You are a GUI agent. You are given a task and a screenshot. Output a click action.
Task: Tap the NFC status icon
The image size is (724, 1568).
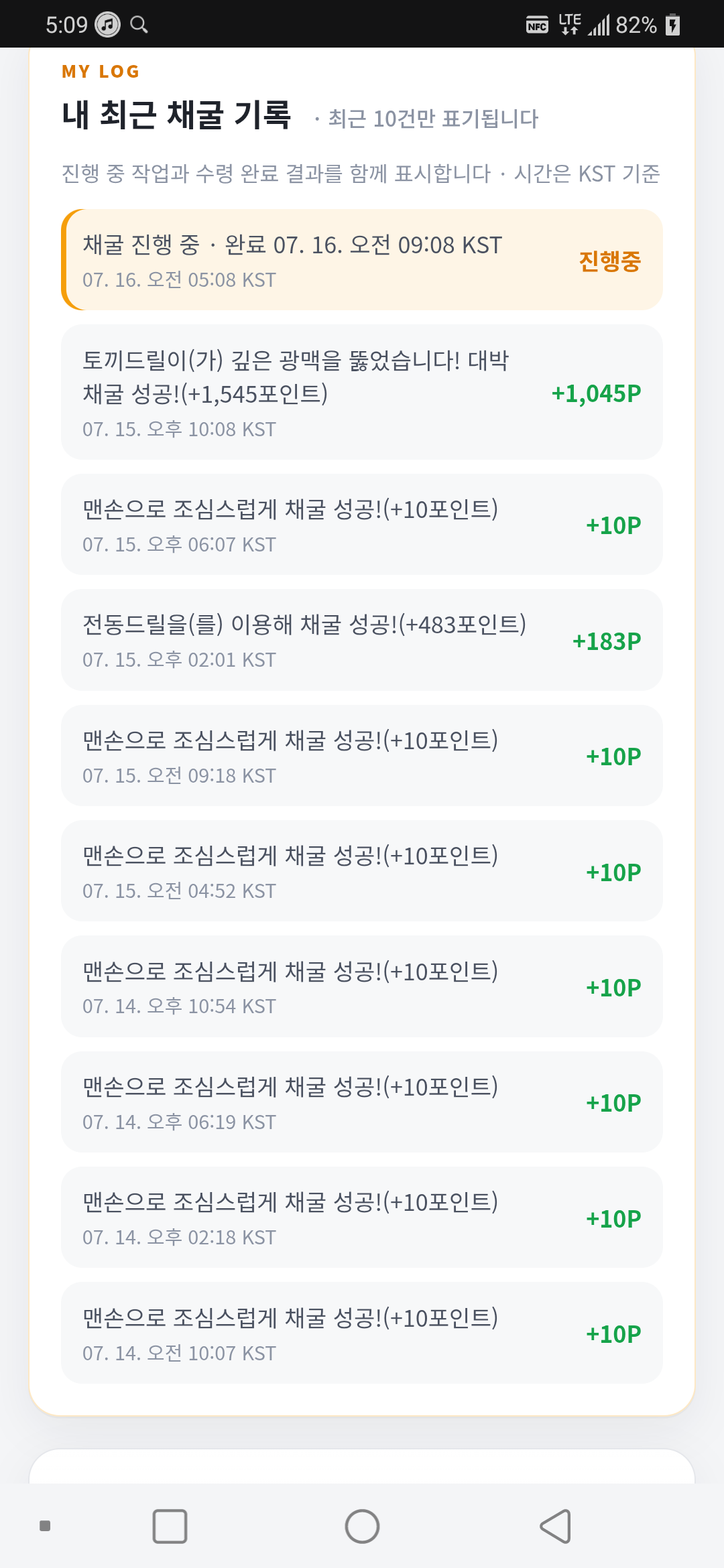(x=537, y=25)
